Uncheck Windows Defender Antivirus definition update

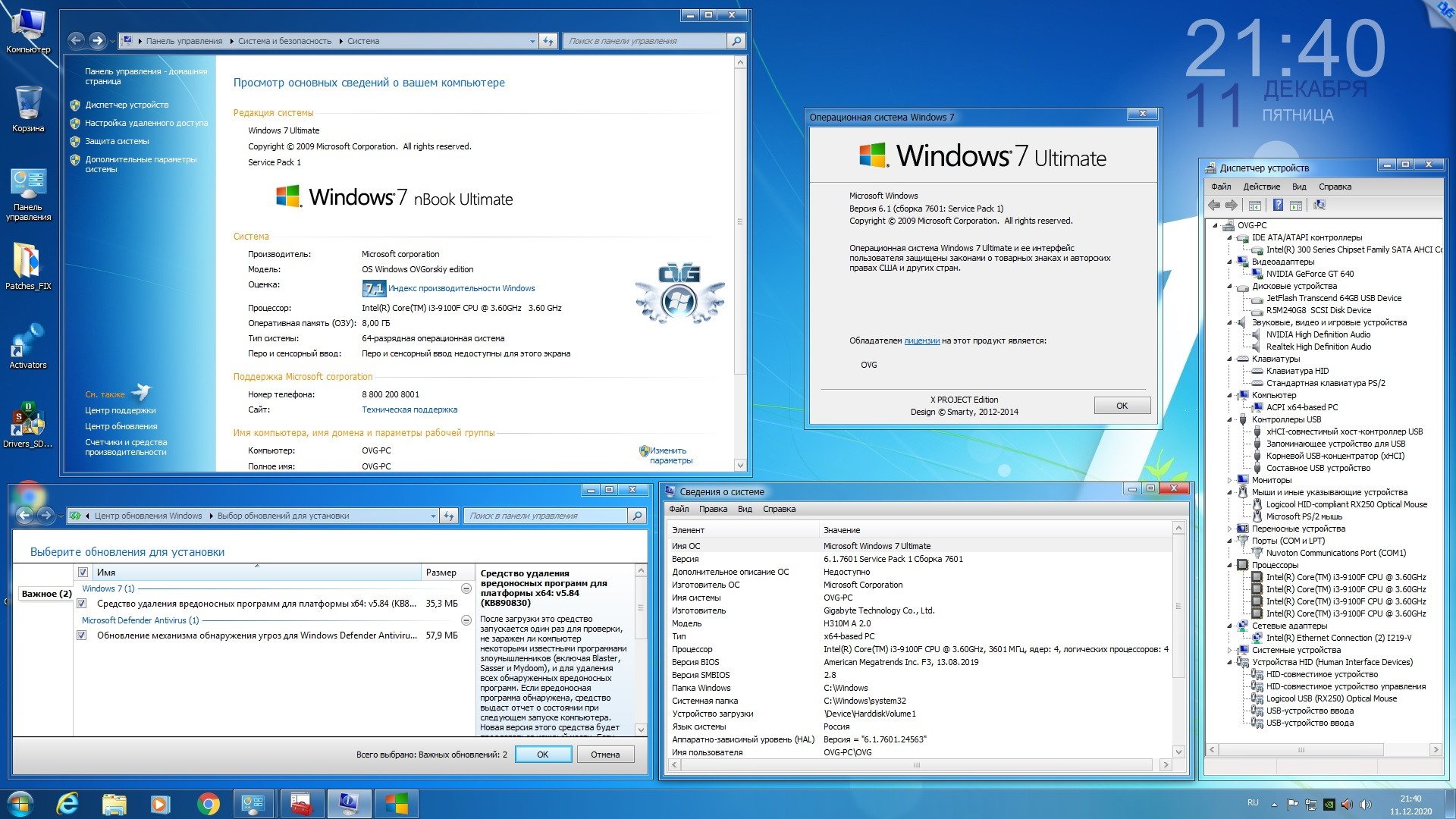click(x=82, y=635)
